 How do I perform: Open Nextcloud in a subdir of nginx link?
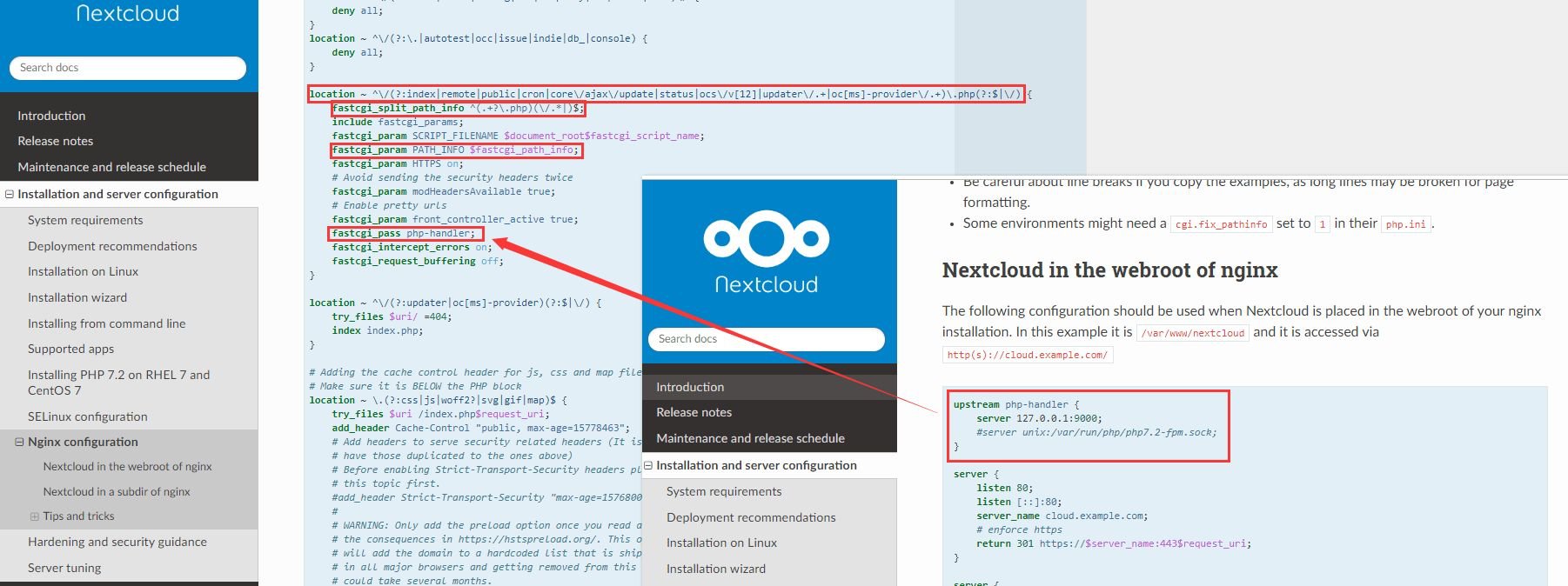(x=117, y=492)
